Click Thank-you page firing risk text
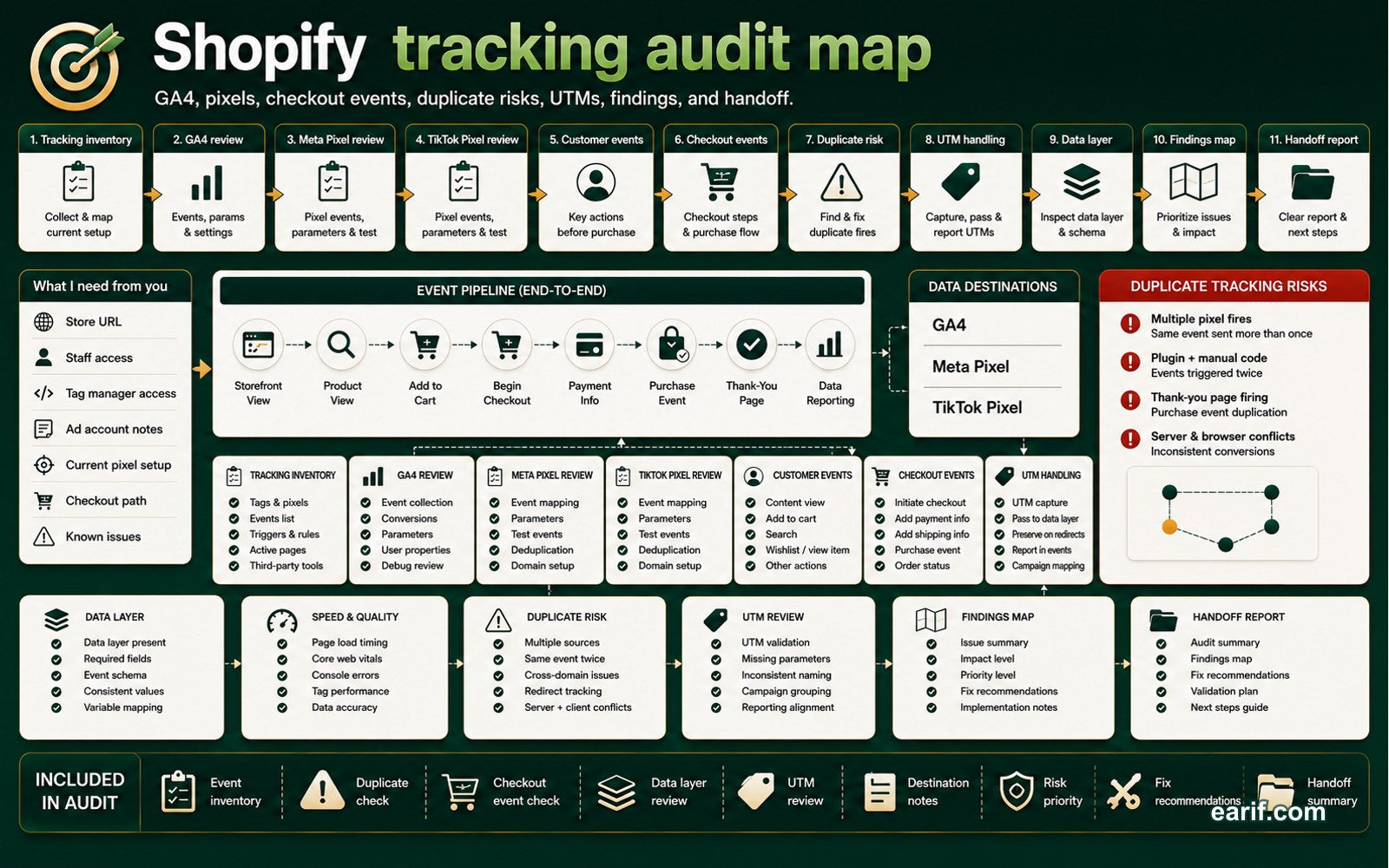Image resolution: width=1389 pixels, height=868 pixels. pos(1209,398)
